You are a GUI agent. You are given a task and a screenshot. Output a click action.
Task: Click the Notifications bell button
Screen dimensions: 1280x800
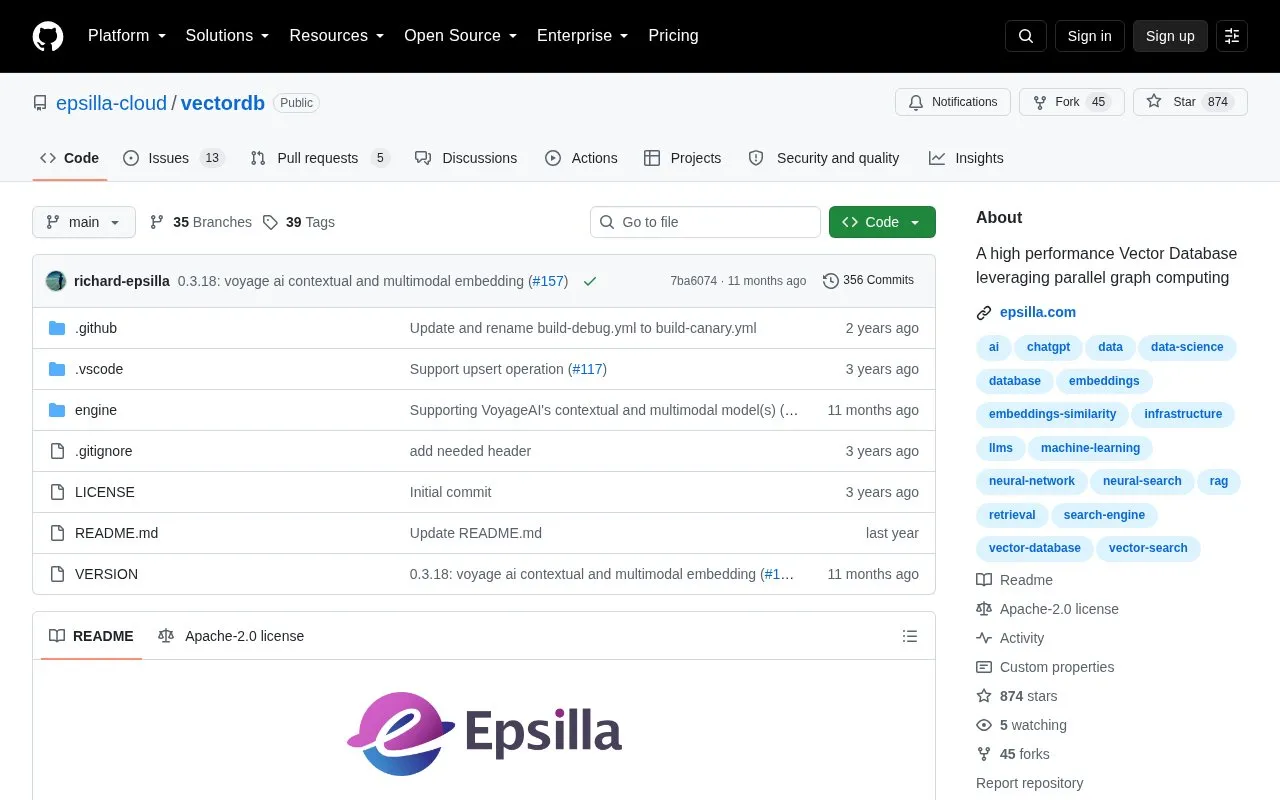953,102
